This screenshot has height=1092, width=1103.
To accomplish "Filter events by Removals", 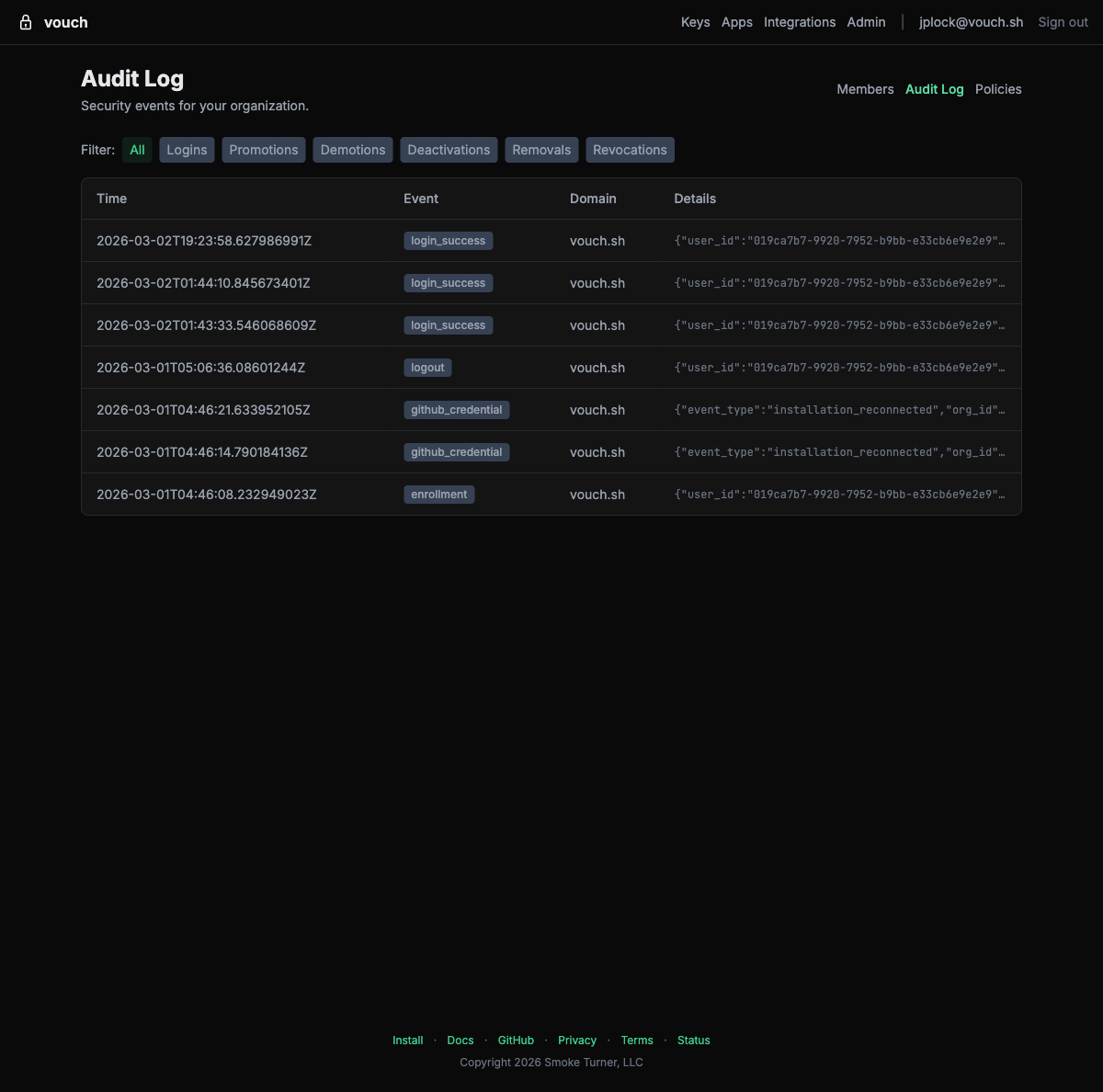I will pyautogui.click(x=541, y=149).
